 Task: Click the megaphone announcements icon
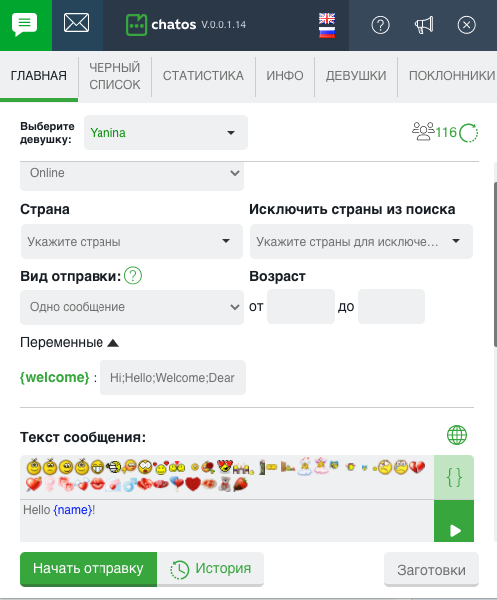tap(424, 25)
